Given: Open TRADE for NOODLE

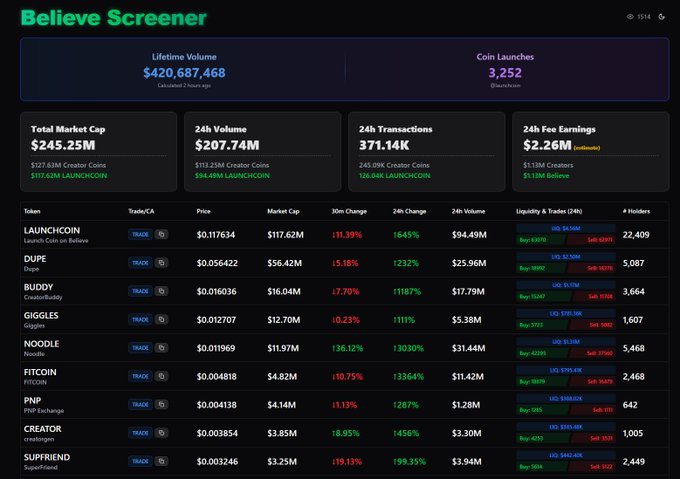Looking at the screenshot, I should (x=140, y=348).
